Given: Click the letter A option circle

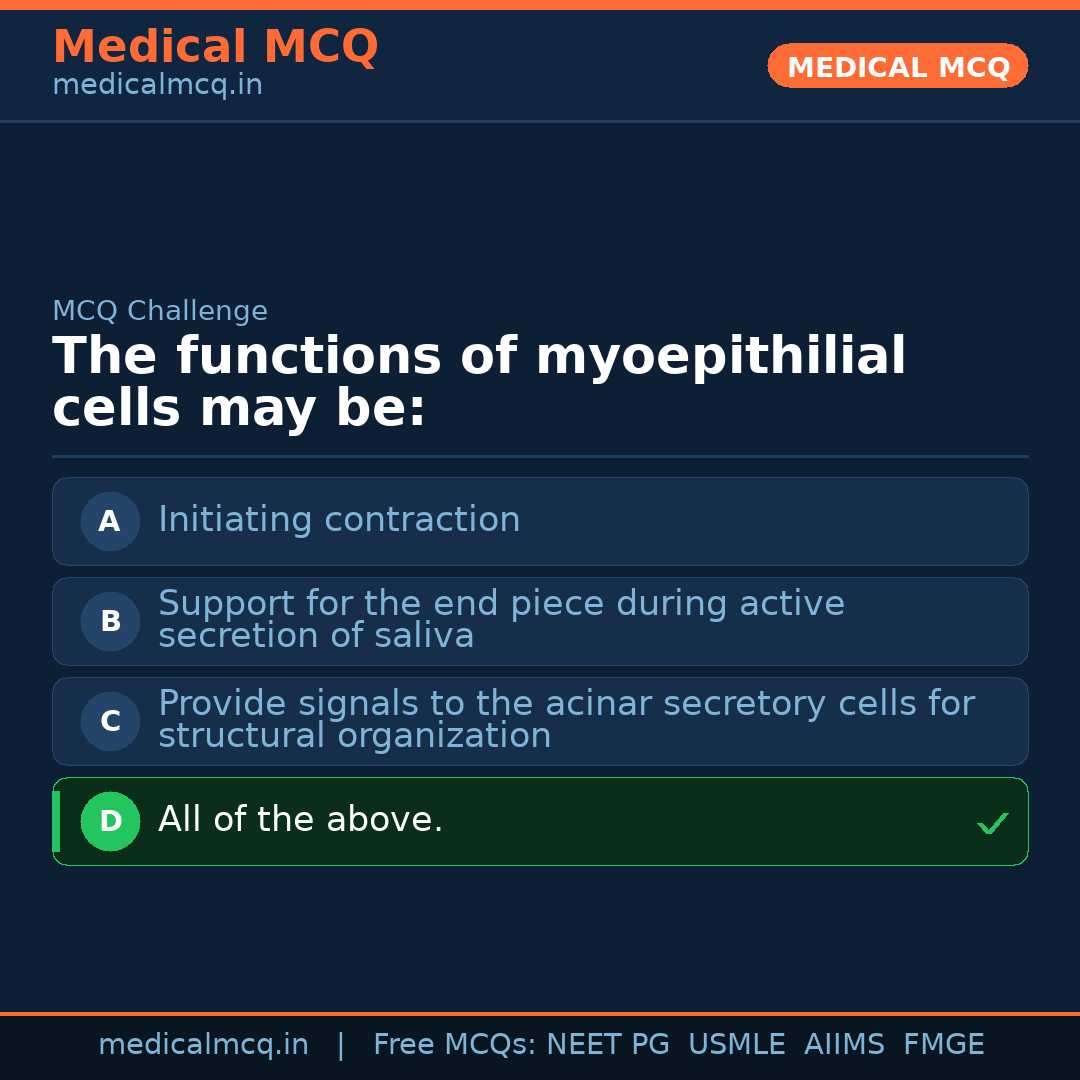Looking at the screenshot, I should point(110,521).
